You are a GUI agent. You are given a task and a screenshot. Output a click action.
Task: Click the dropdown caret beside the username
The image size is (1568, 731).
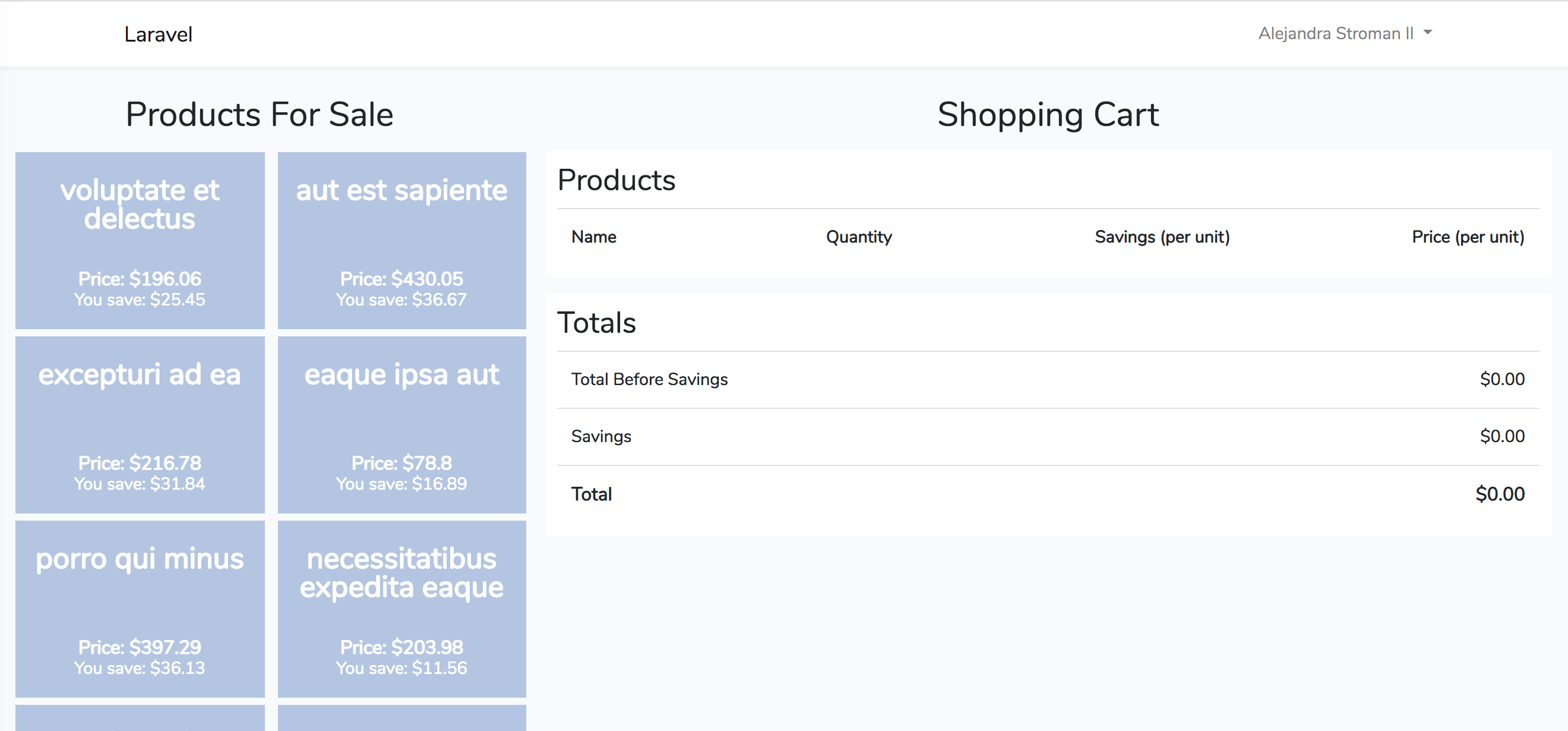pyautogui.click(x=1427, y=32)
